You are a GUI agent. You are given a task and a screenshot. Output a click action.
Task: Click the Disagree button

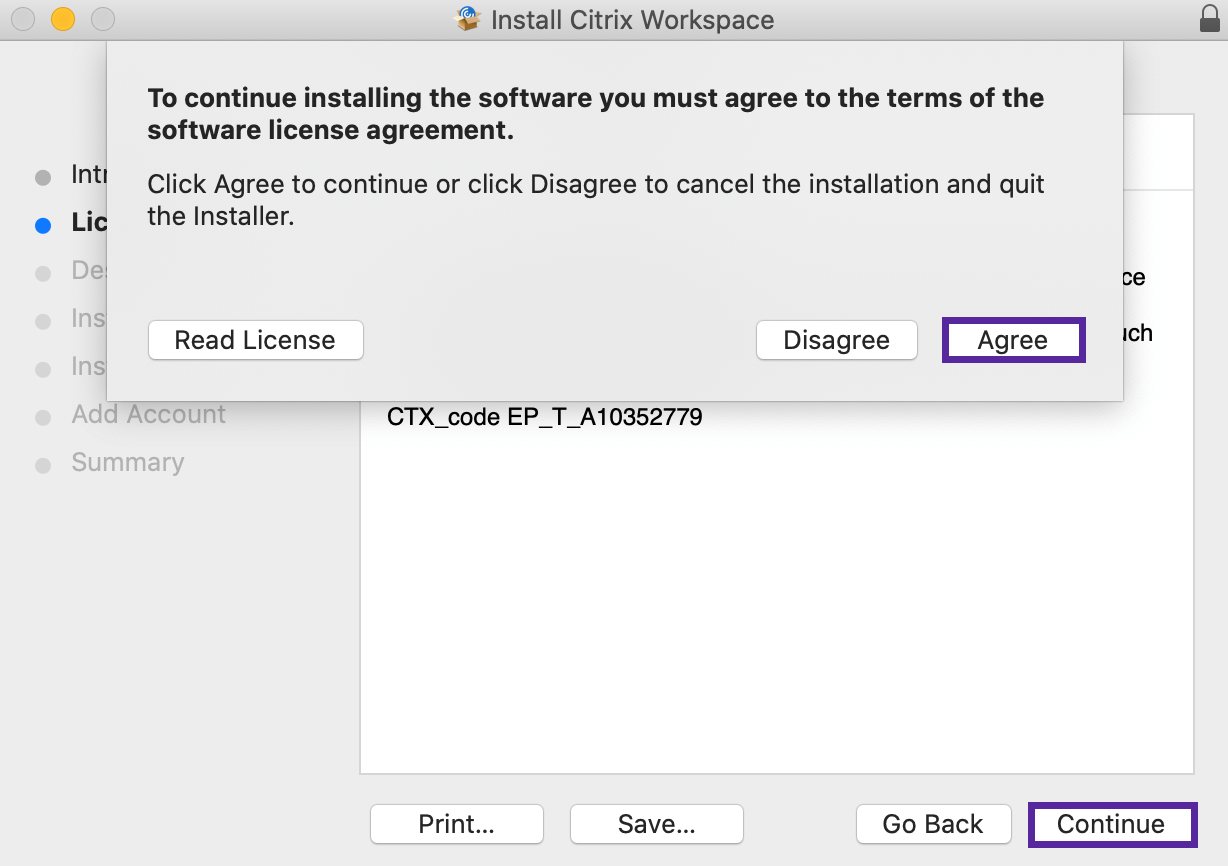836,340
